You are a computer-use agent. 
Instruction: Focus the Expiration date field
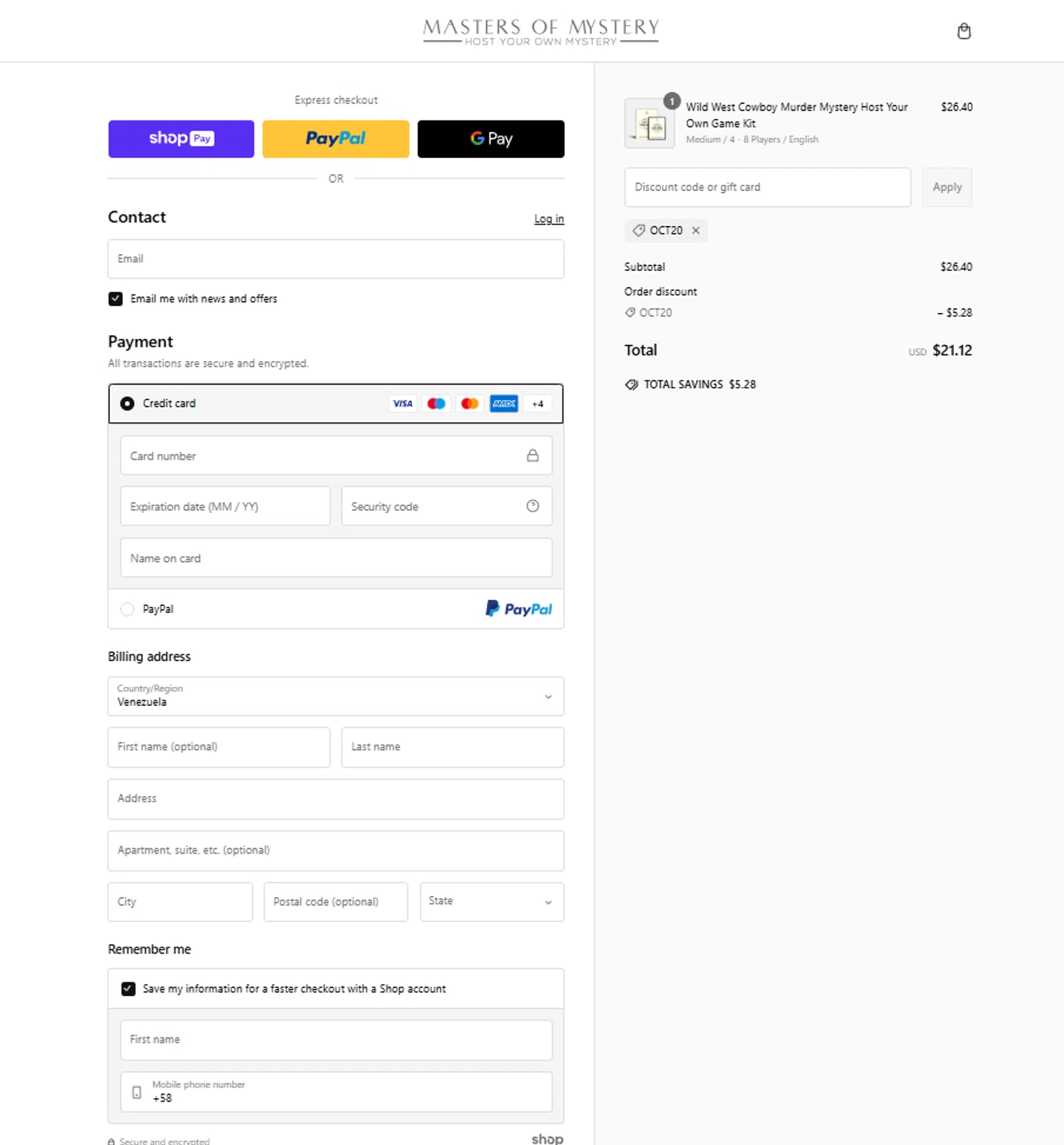[x=225, y=506]
